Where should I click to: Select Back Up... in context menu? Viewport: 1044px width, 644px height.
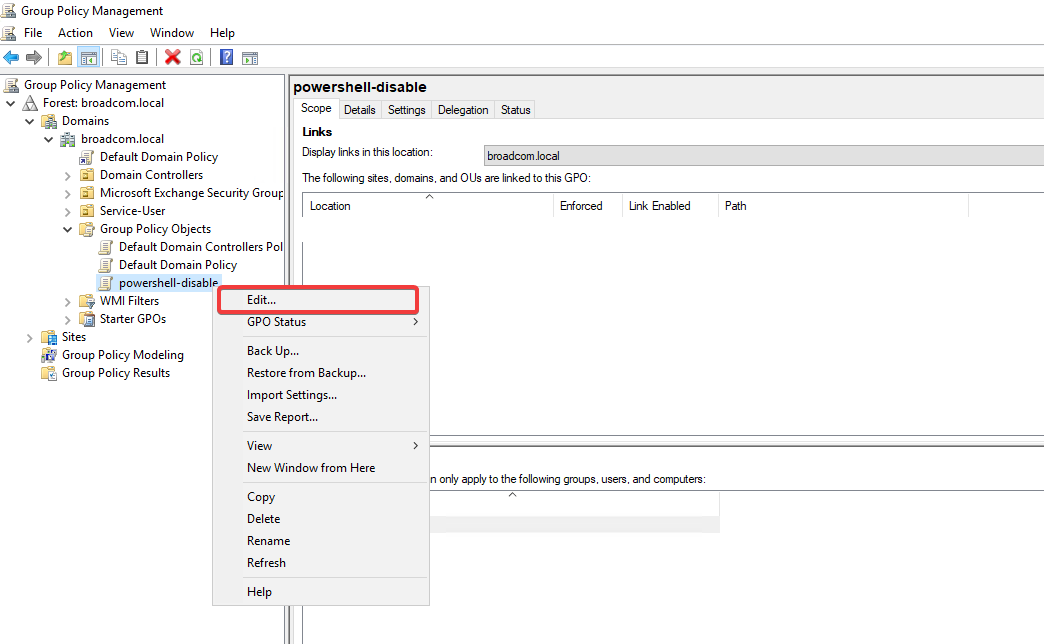pyautogui.click(x=273, y=351)
